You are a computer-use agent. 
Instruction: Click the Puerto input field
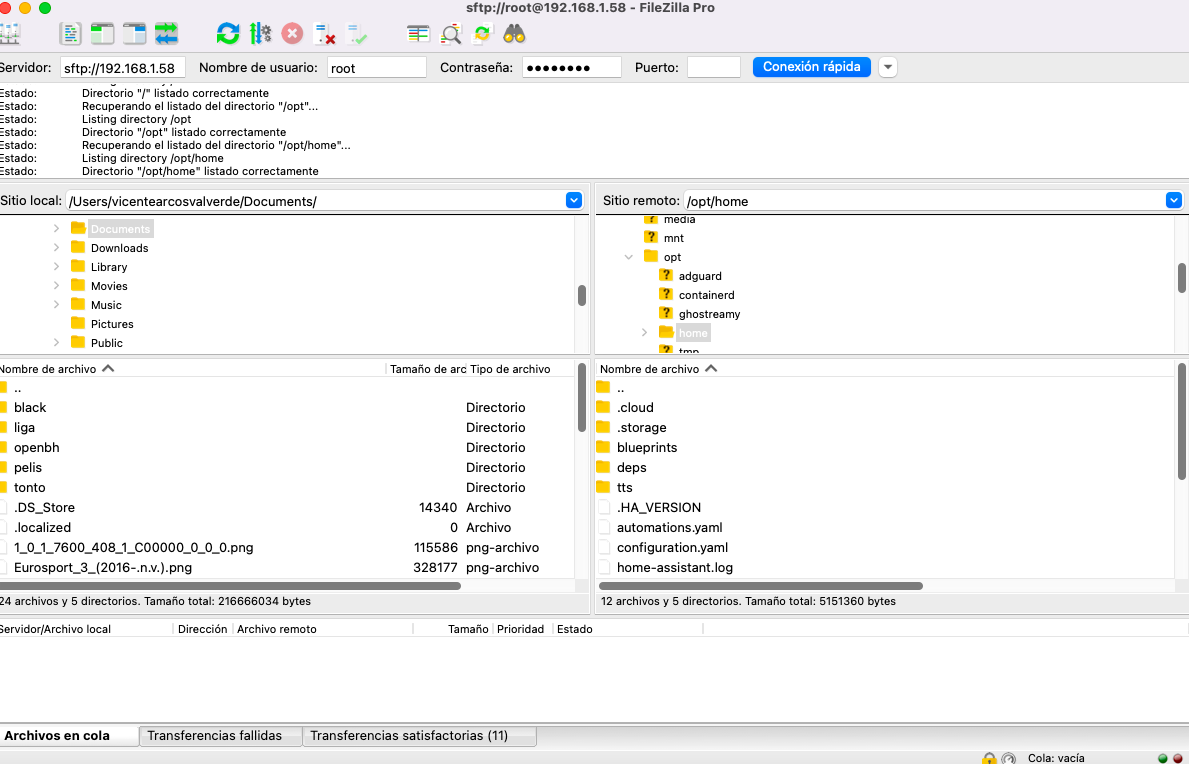713,68
